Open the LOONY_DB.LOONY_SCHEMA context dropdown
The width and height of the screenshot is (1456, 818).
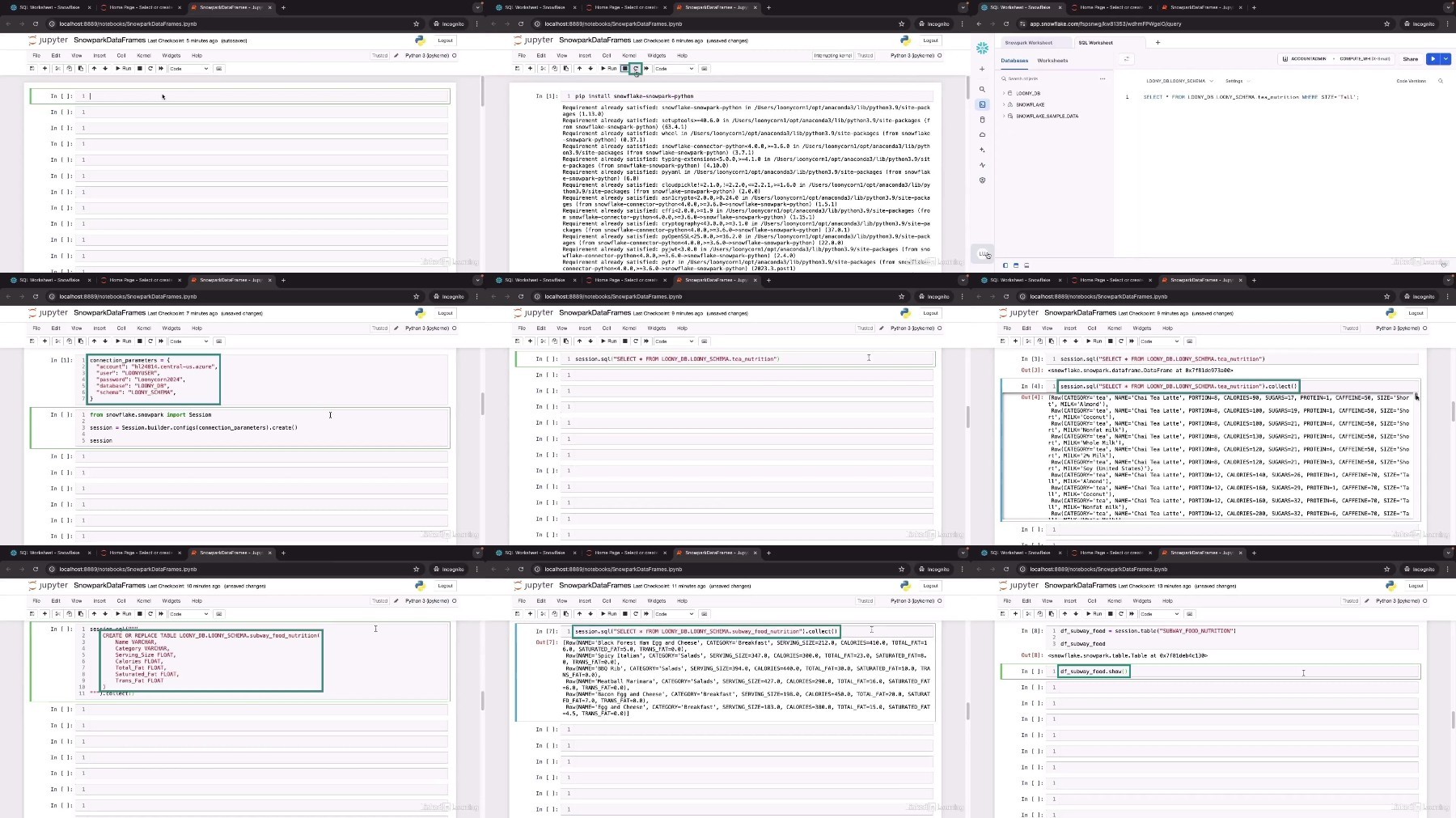(1179, 81)
